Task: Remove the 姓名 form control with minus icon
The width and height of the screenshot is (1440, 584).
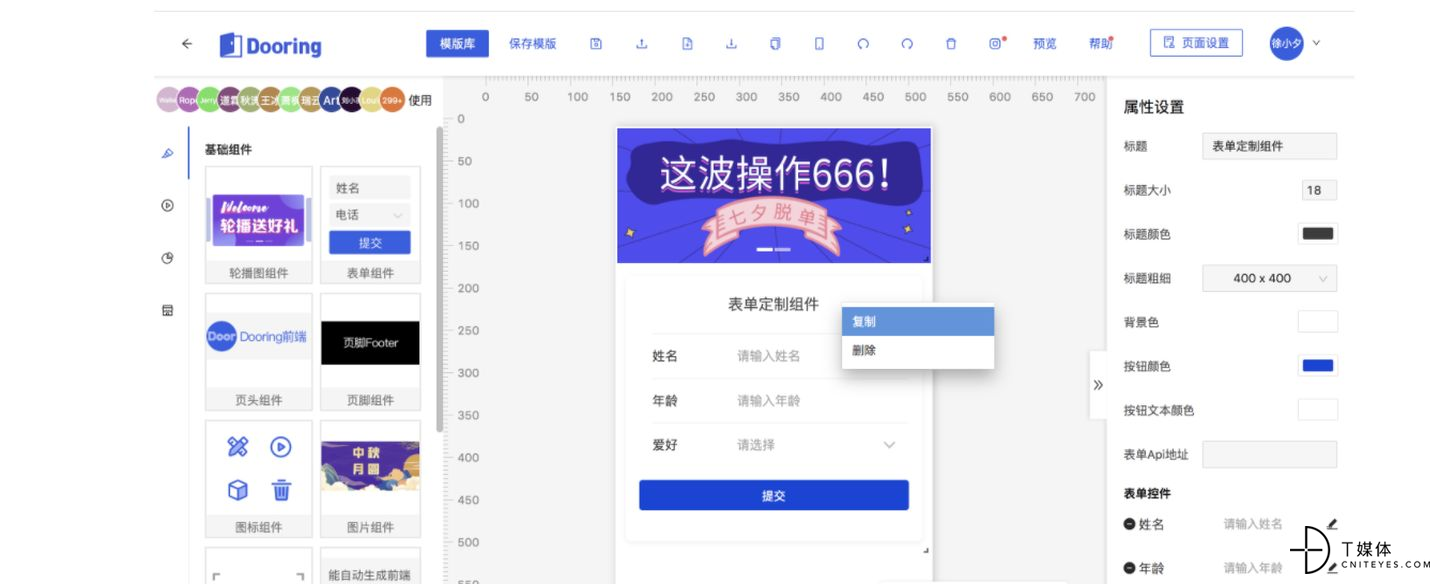Action: 1130,524
